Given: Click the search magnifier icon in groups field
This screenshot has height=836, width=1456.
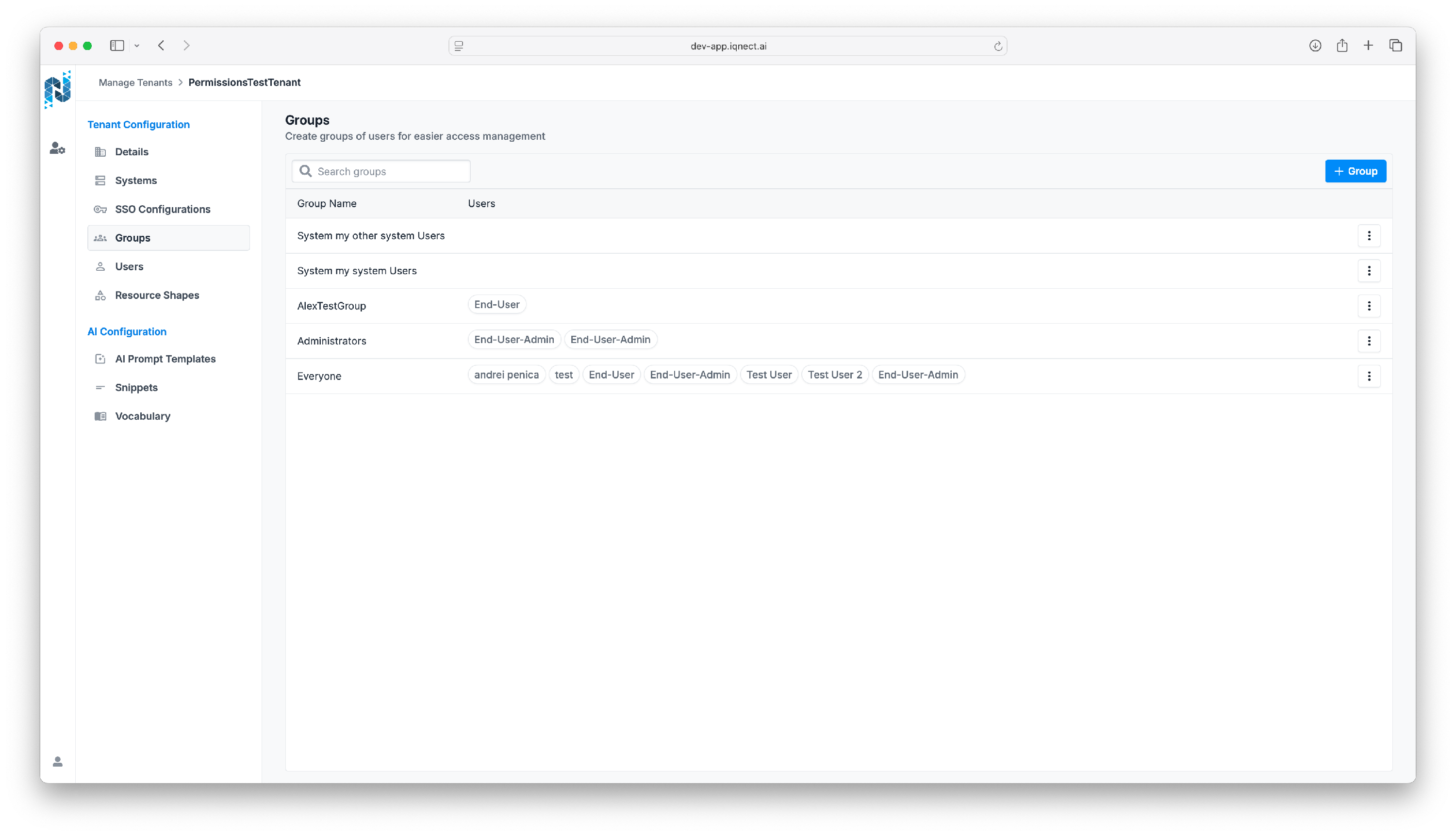Looking at the screenshot, I should (x=306, y=171).
